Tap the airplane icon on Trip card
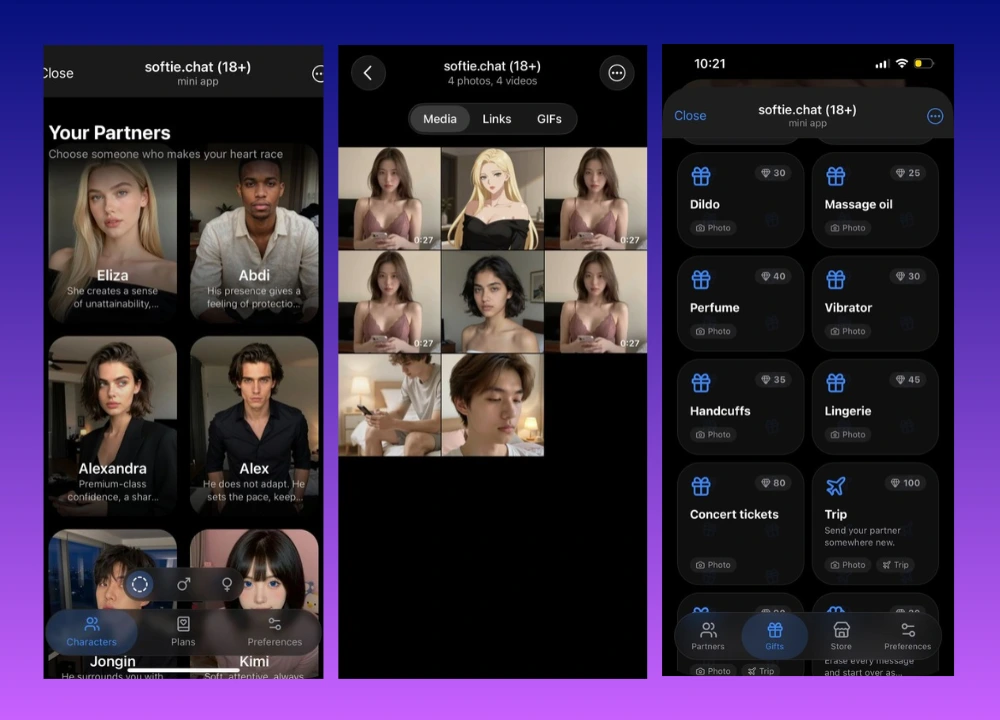Image resolution: width=1000 pixels, height=720 pixels. (835, 486)
